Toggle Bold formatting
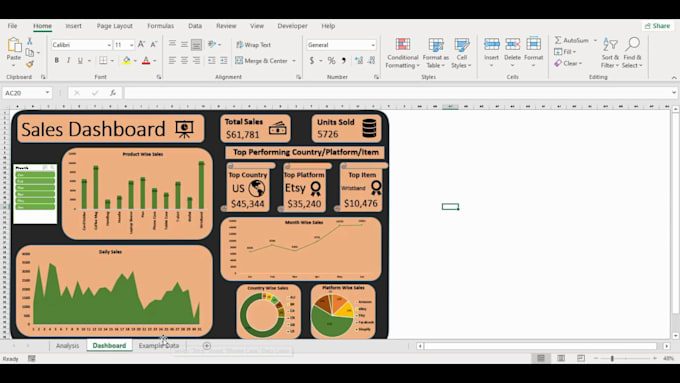 pyautogui.click(x=56, y=61)
